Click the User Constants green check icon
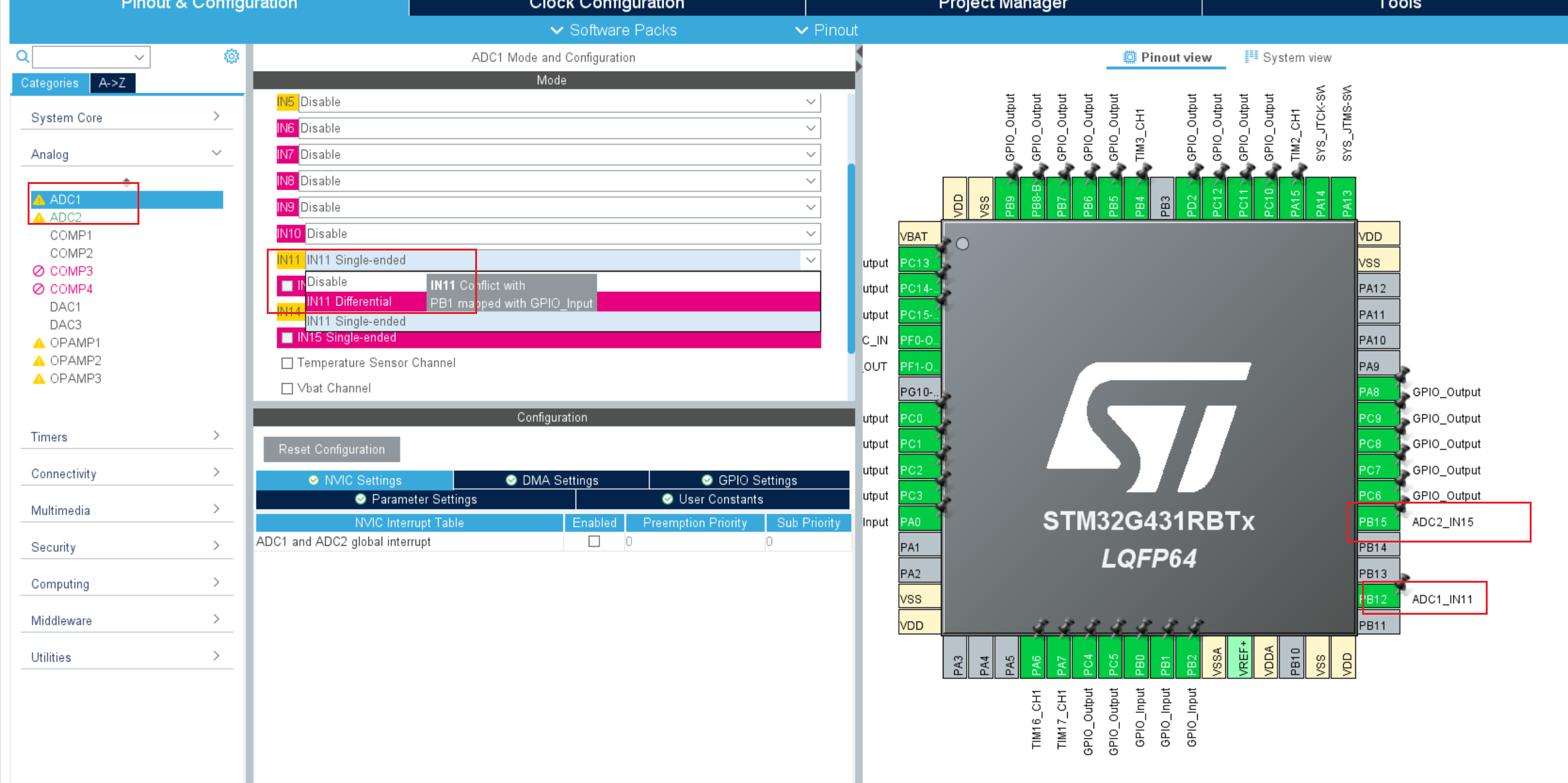1568x783 pixels. 668,499
